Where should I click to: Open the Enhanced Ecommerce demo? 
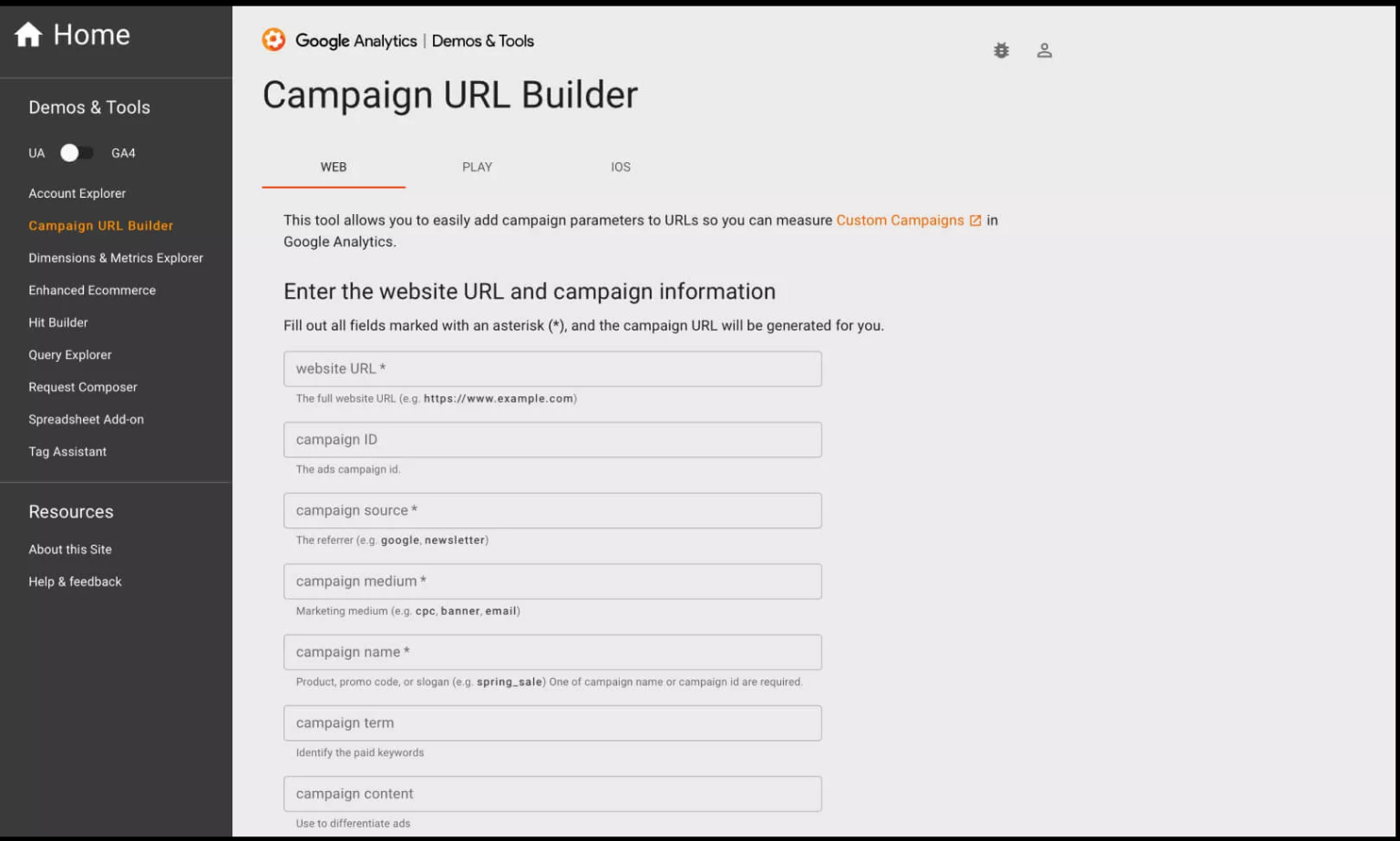pos(92,290)
